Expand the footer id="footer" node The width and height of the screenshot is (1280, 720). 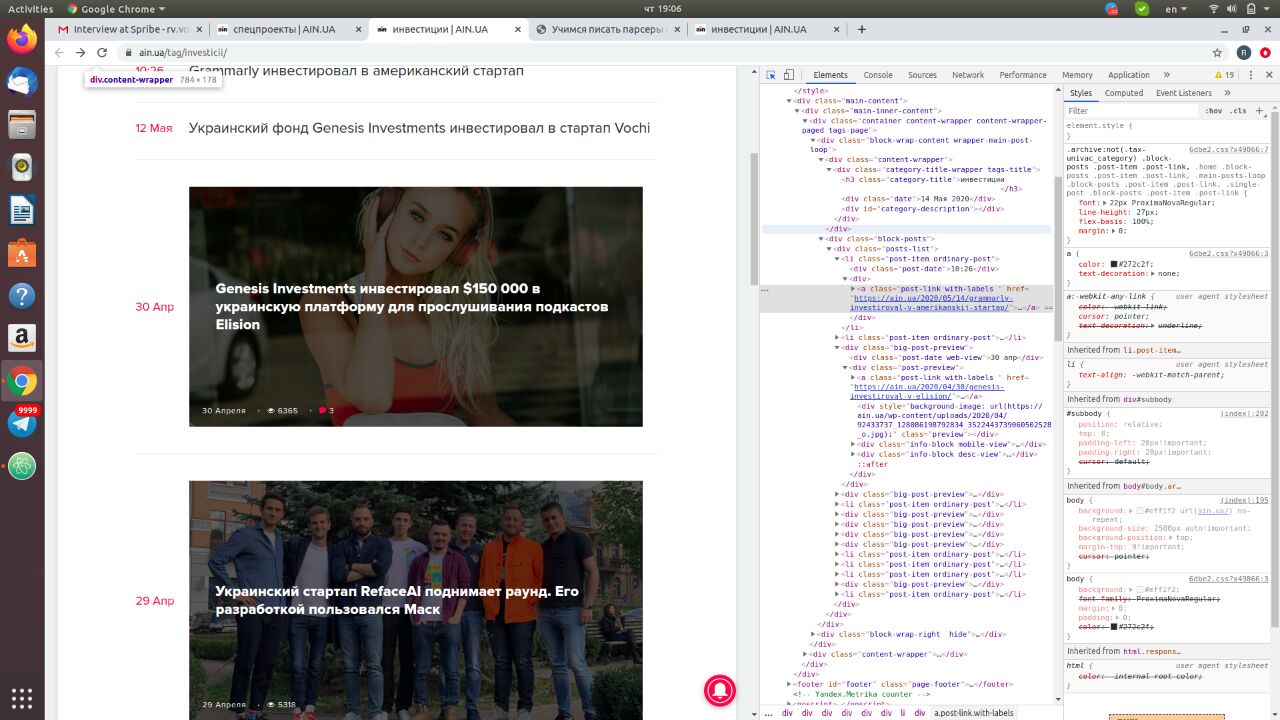coord(790,684)
